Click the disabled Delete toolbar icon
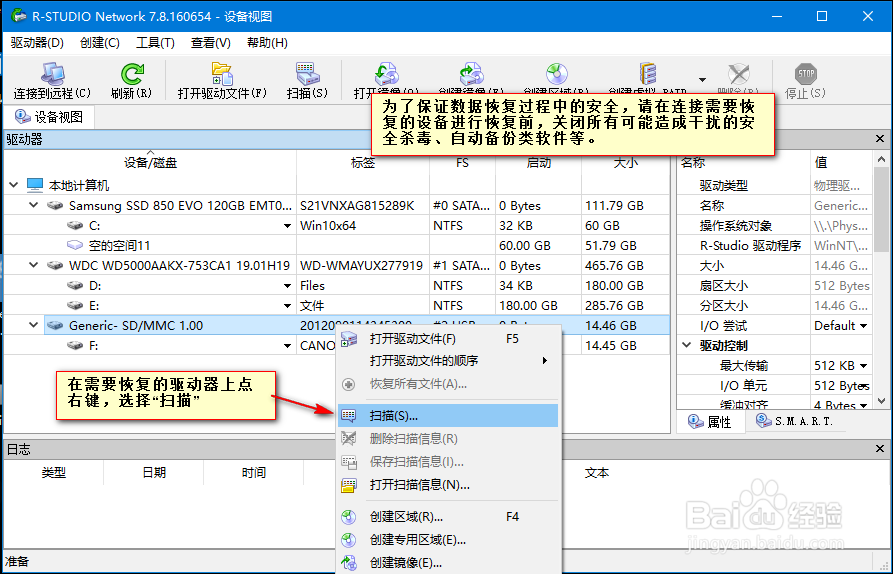This screenshot has height=574, width=893. click(739, 74)
